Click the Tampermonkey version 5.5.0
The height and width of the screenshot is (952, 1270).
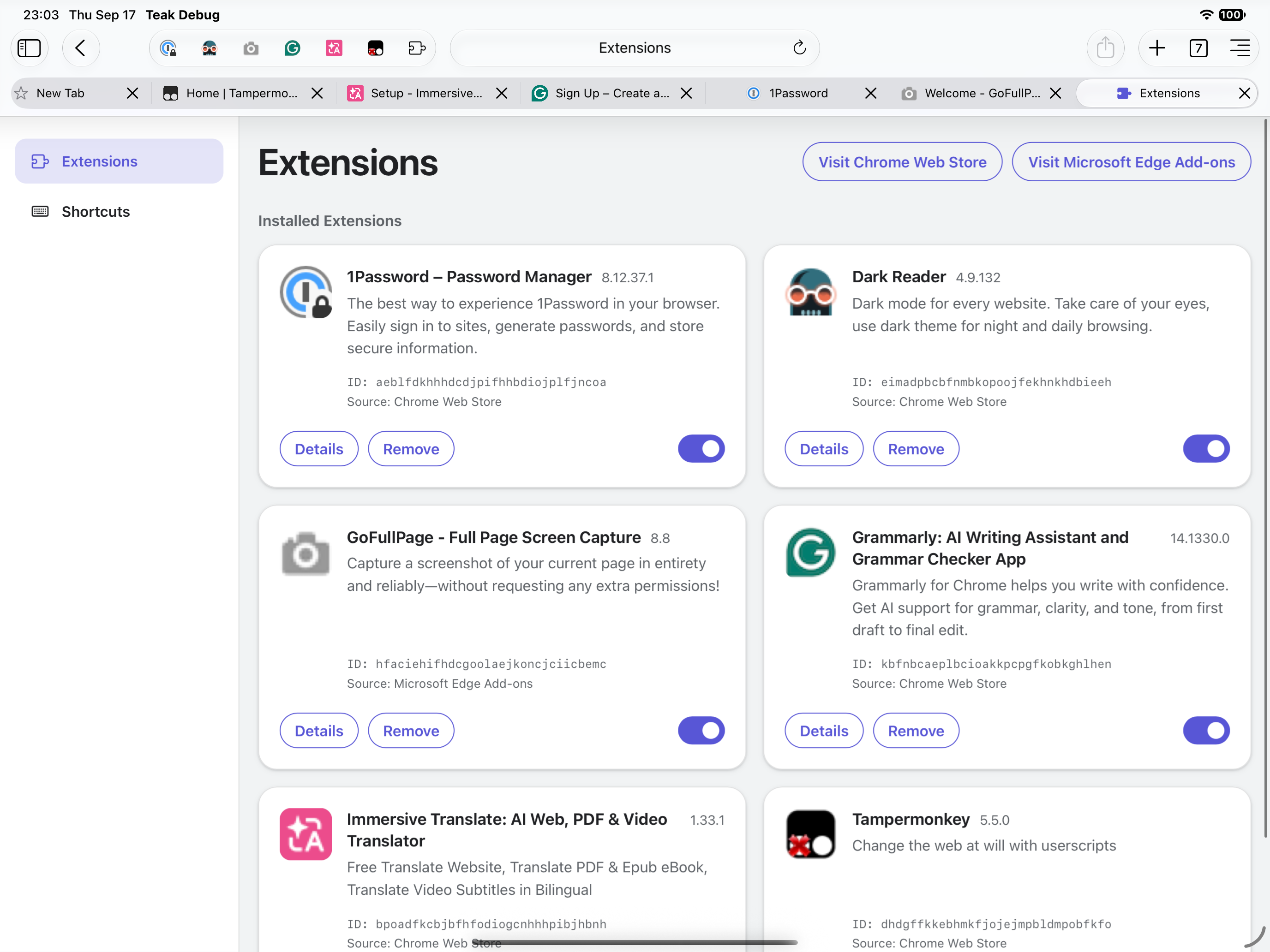click(994, 820)
